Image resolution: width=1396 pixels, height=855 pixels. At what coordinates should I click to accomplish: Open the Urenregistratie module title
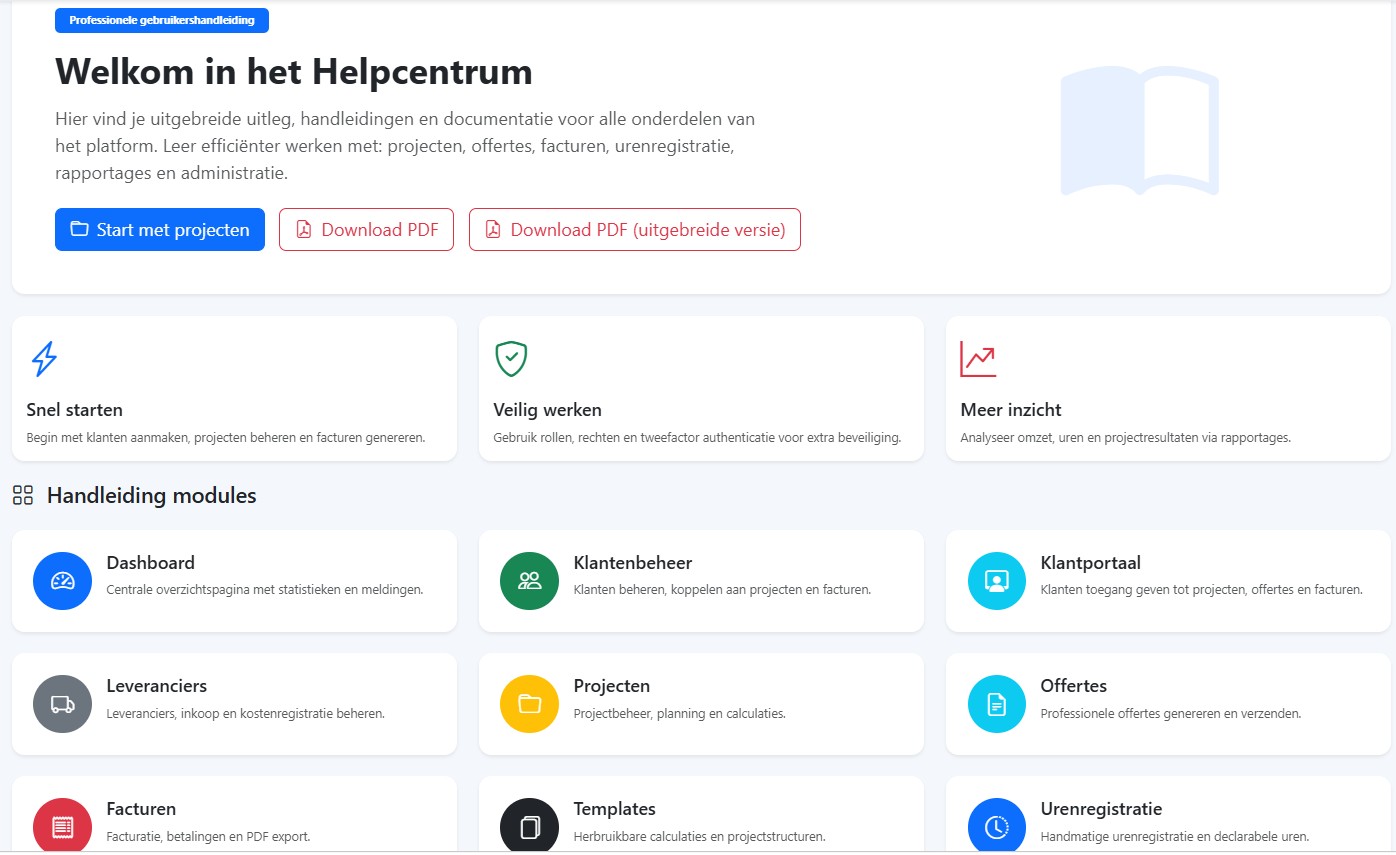[x=1102, y=809]
